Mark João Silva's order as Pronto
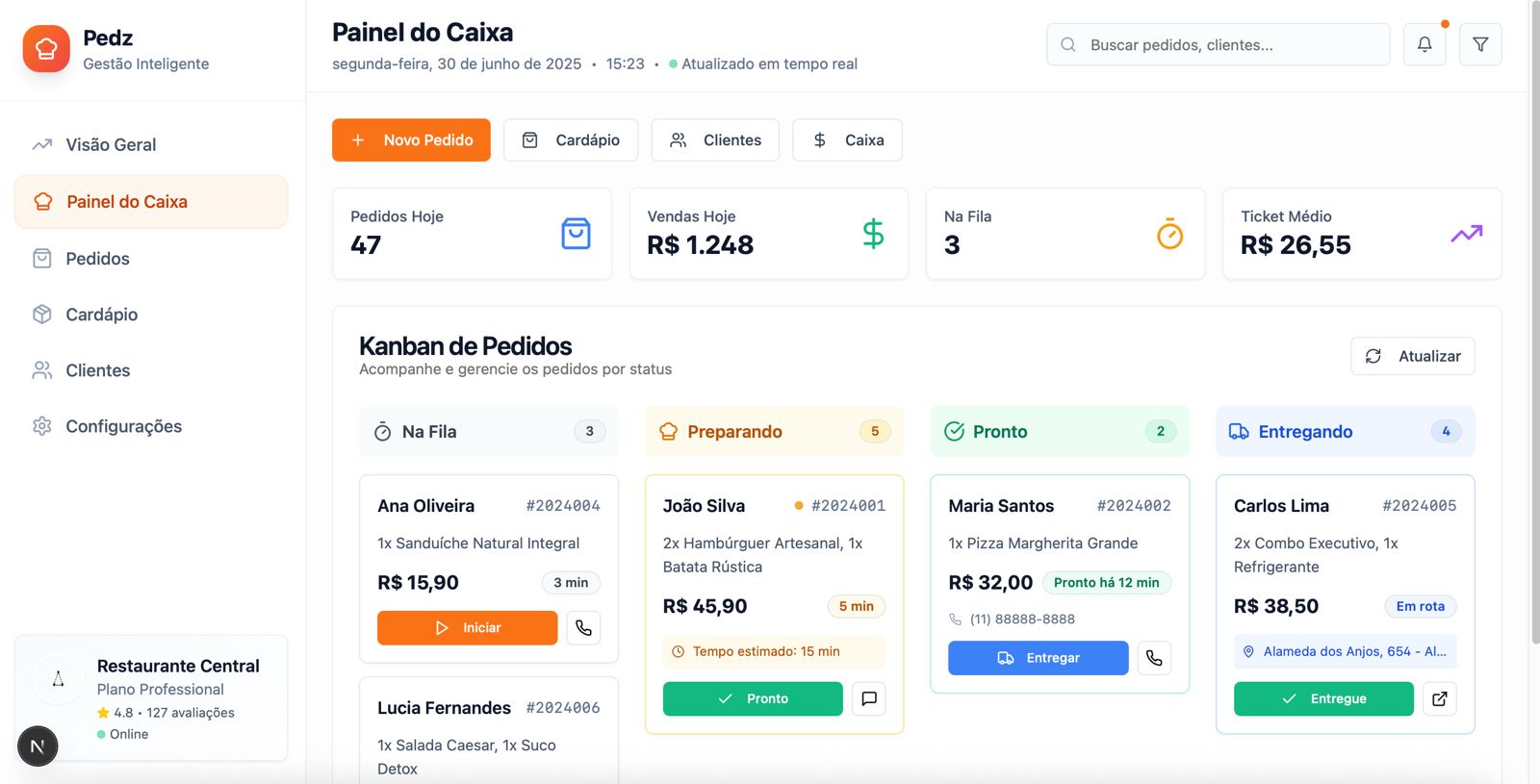Viewport: 1540px width, 784px height. (753, 698)
